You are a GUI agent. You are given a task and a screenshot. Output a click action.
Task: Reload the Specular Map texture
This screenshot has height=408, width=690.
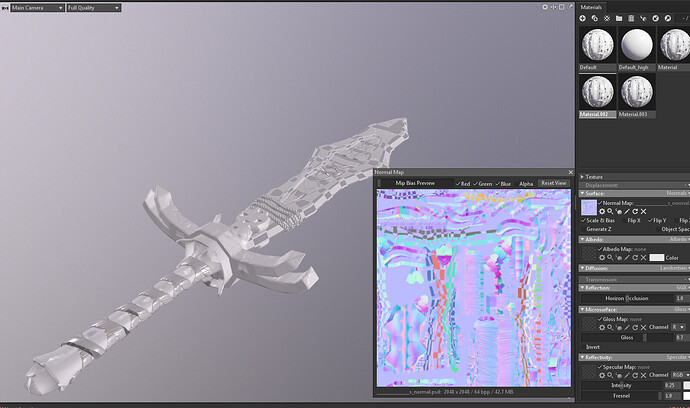coord(635,375)
